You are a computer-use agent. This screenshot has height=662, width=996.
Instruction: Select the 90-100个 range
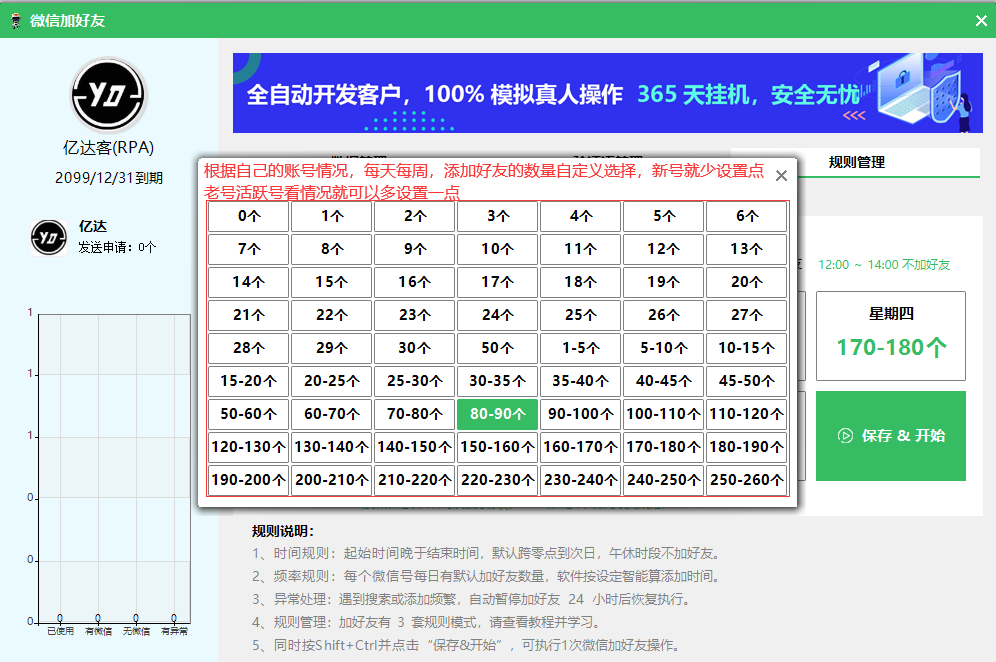click(581, 414)
